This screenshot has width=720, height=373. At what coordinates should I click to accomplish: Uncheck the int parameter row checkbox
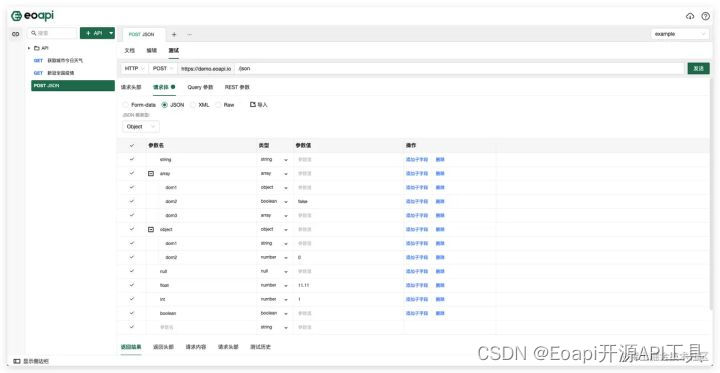click(x=132, y=299)
